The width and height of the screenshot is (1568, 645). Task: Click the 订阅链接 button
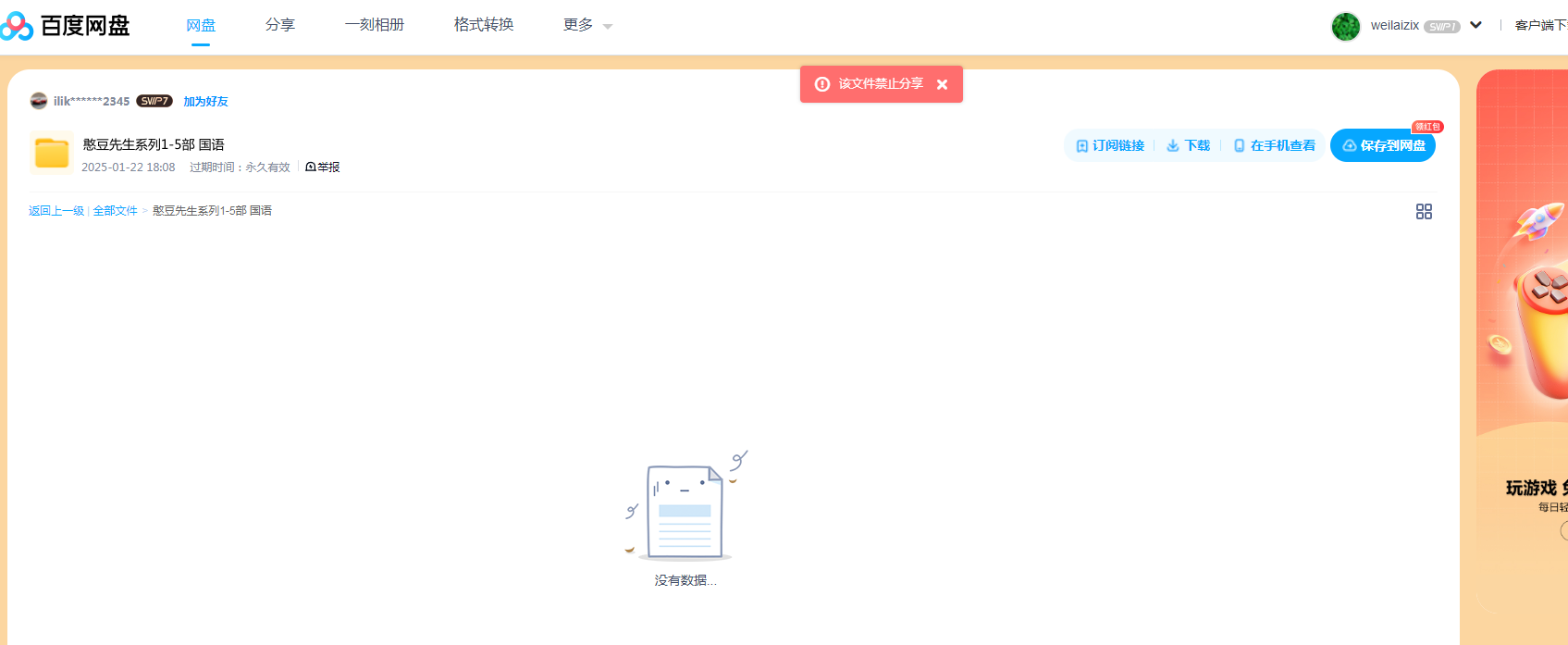tap(1110, 145)
